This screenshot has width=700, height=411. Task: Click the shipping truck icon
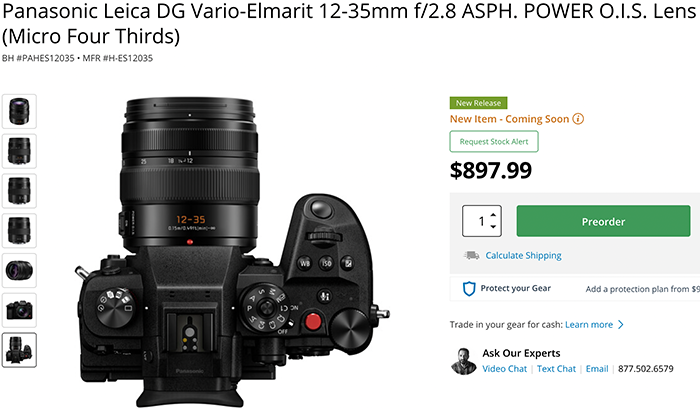[x=471, y=255]
